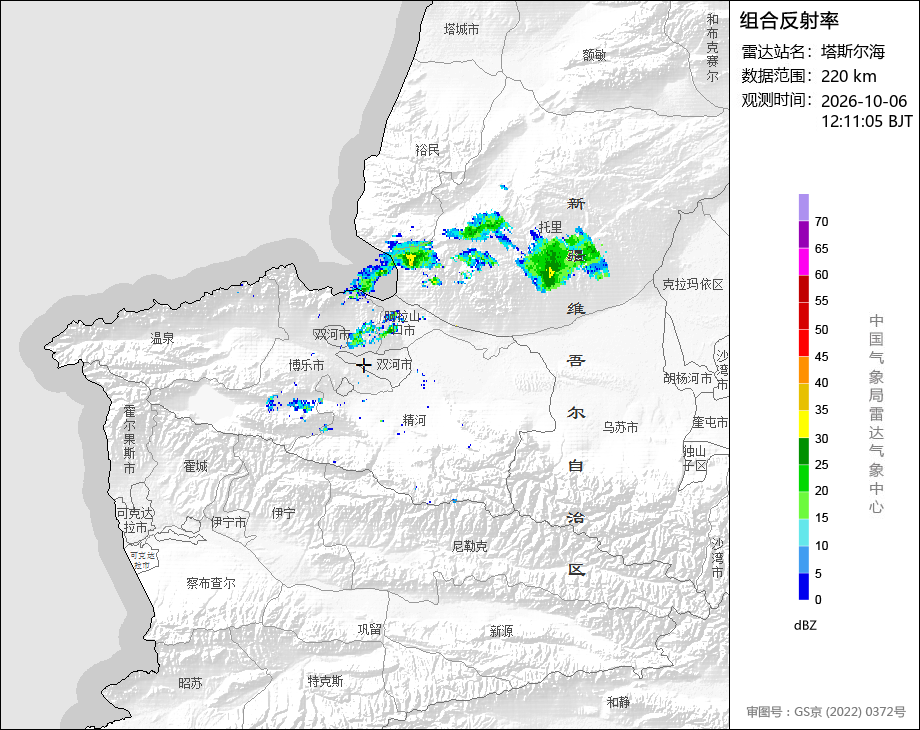Click the red 50 dBZ legend swatch
The height and width of the screenshot is (730, 920).
[x=804, y=316]
